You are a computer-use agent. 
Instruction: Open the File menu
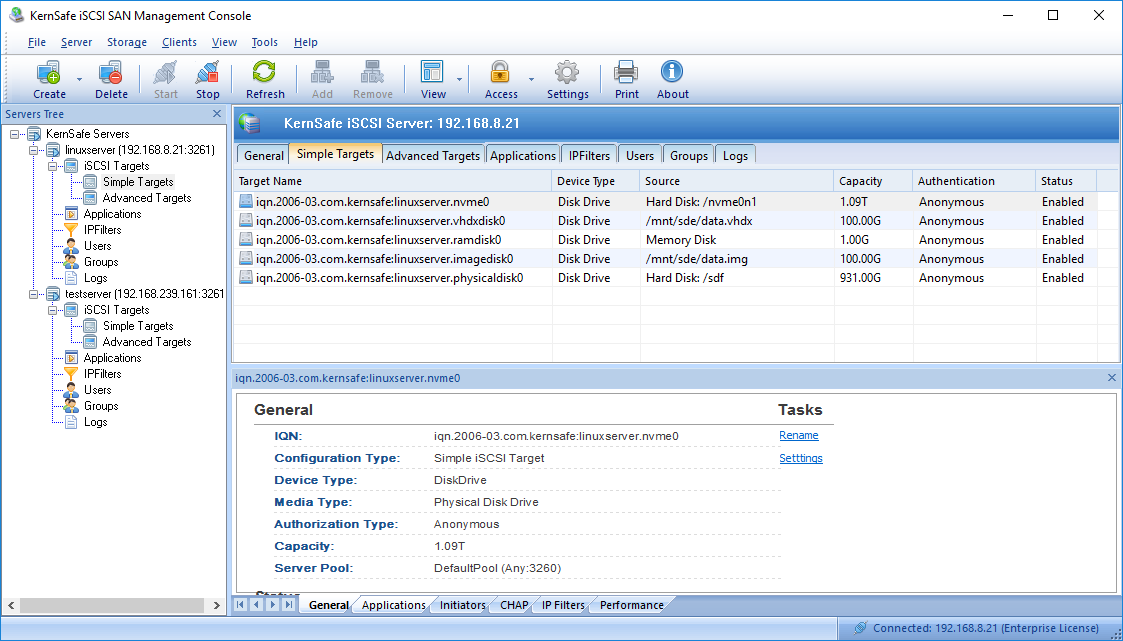click(x=37, y=42)
